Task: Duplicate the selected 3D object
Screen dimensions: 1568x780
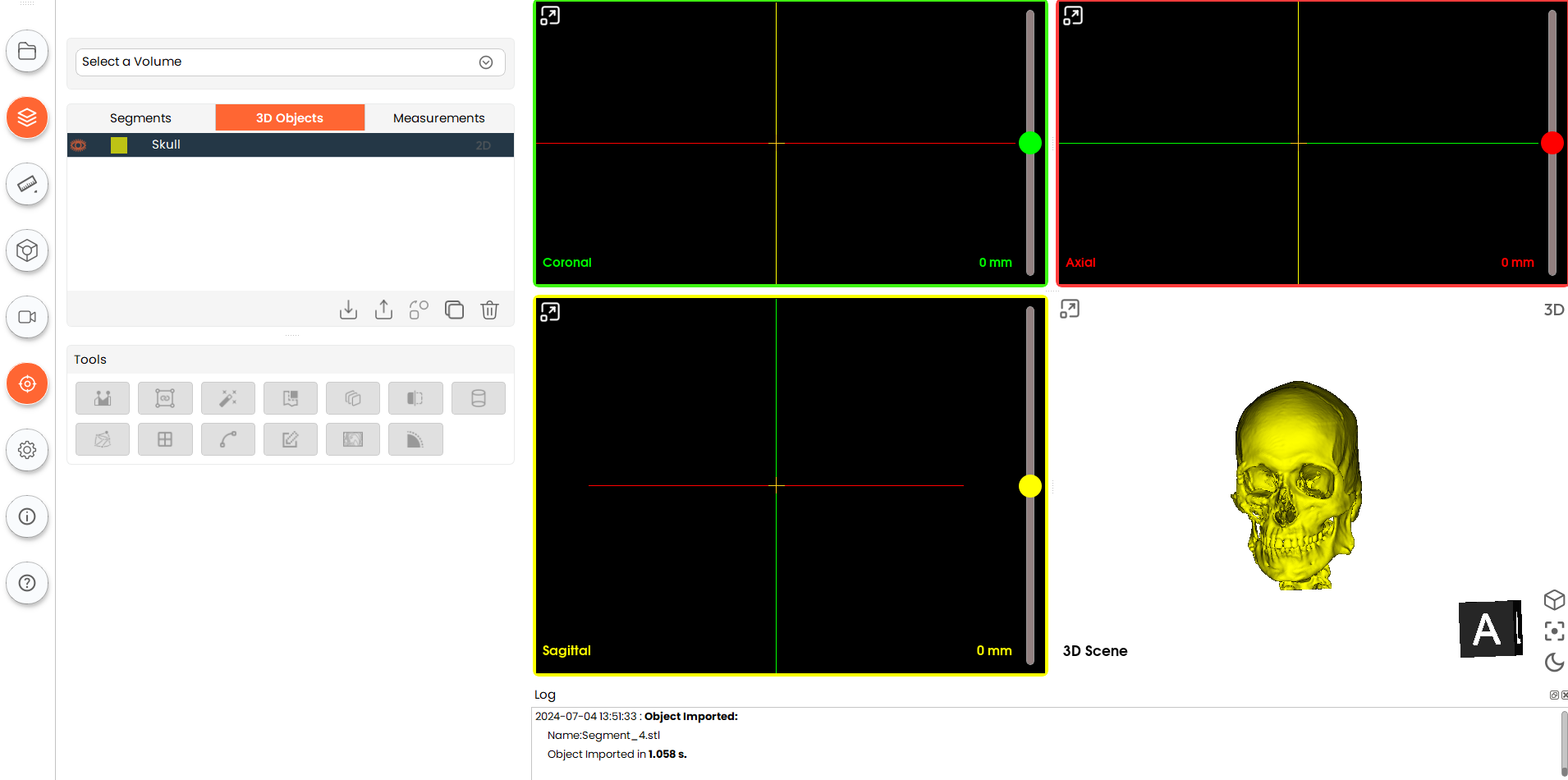Action: click(454, 310)
